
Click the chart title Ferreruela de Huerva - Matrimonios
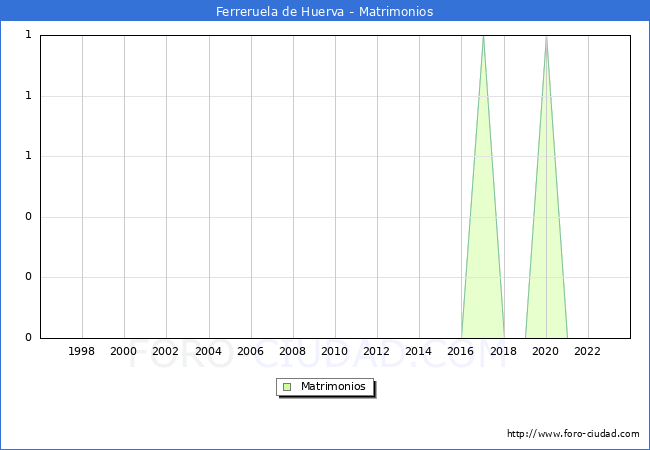[x=325, y=12]
